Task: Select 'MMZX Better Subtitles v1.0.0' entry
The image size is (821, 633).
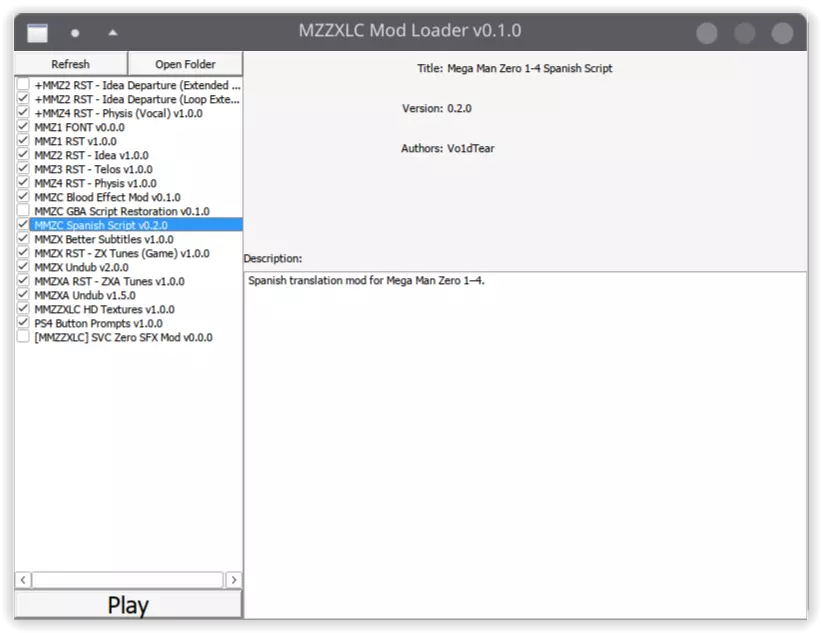Action: click(104, 239)
